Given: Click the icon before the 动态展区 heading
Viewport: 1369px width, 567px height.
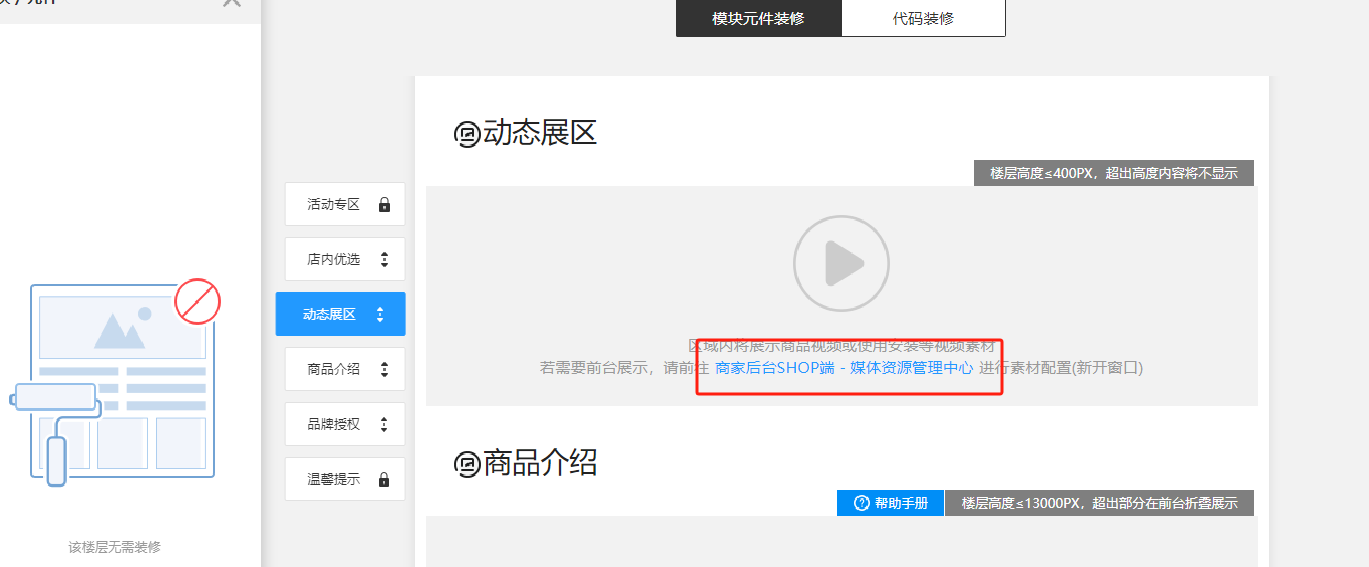Looking at the screenshot, I should [466, 134].
